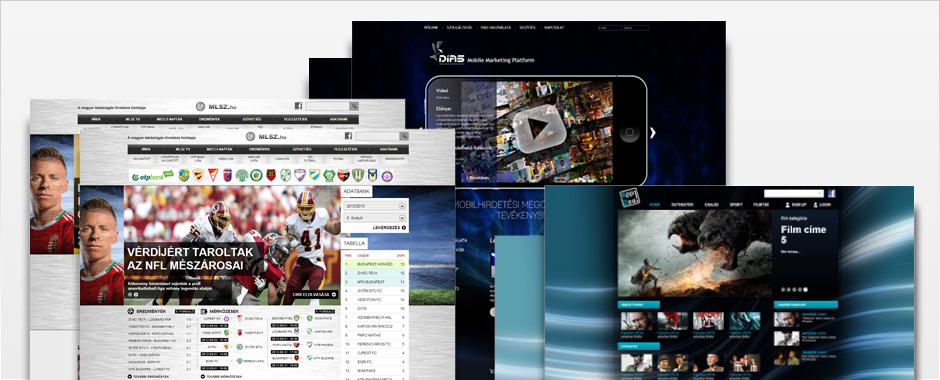The height and width of the screenshot is (380, 940).
Task: Focus the e-mail login field on DIAS
Action: point(610,28)
